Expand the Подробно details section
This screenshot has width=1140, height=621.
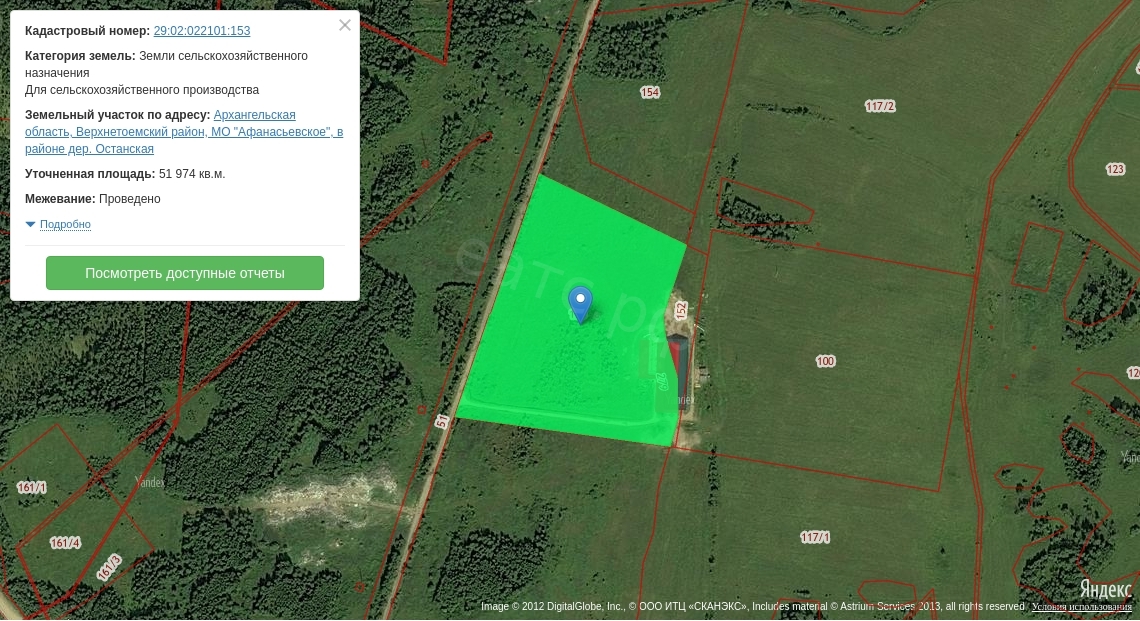(65, 225)
